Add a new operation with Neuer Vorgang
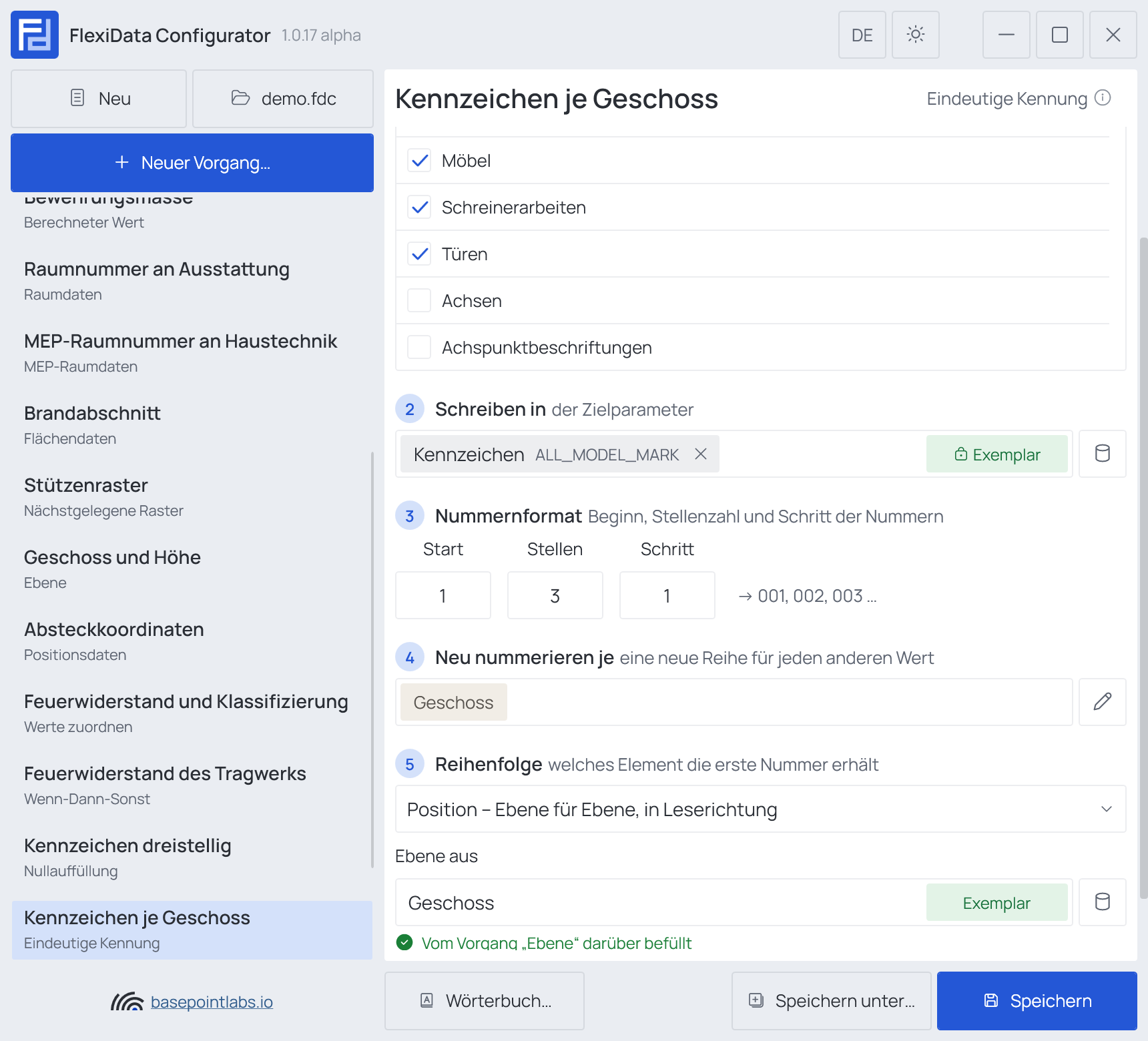Image resolution: width=1148 pixels, height=1041 pixels. pos(192,163)
